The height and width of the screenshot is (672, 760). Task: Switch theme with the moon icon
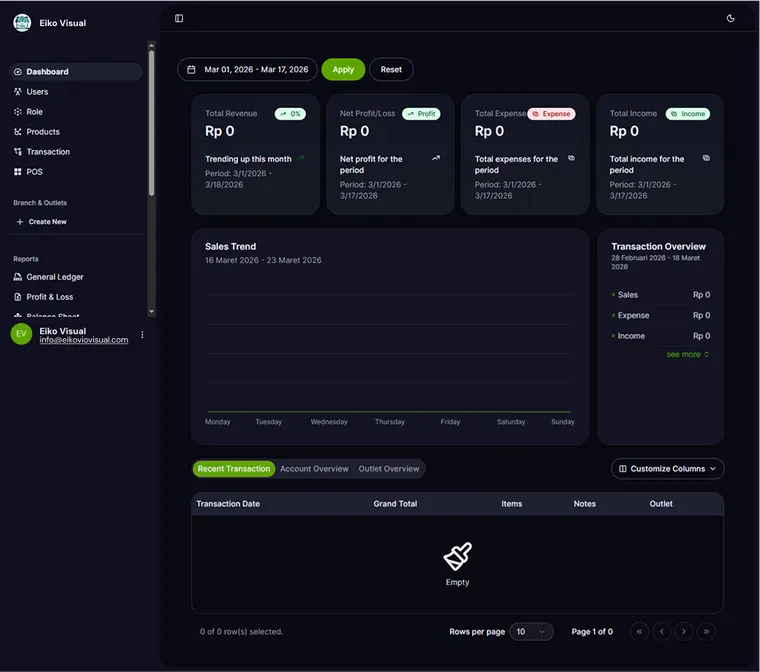730,18
